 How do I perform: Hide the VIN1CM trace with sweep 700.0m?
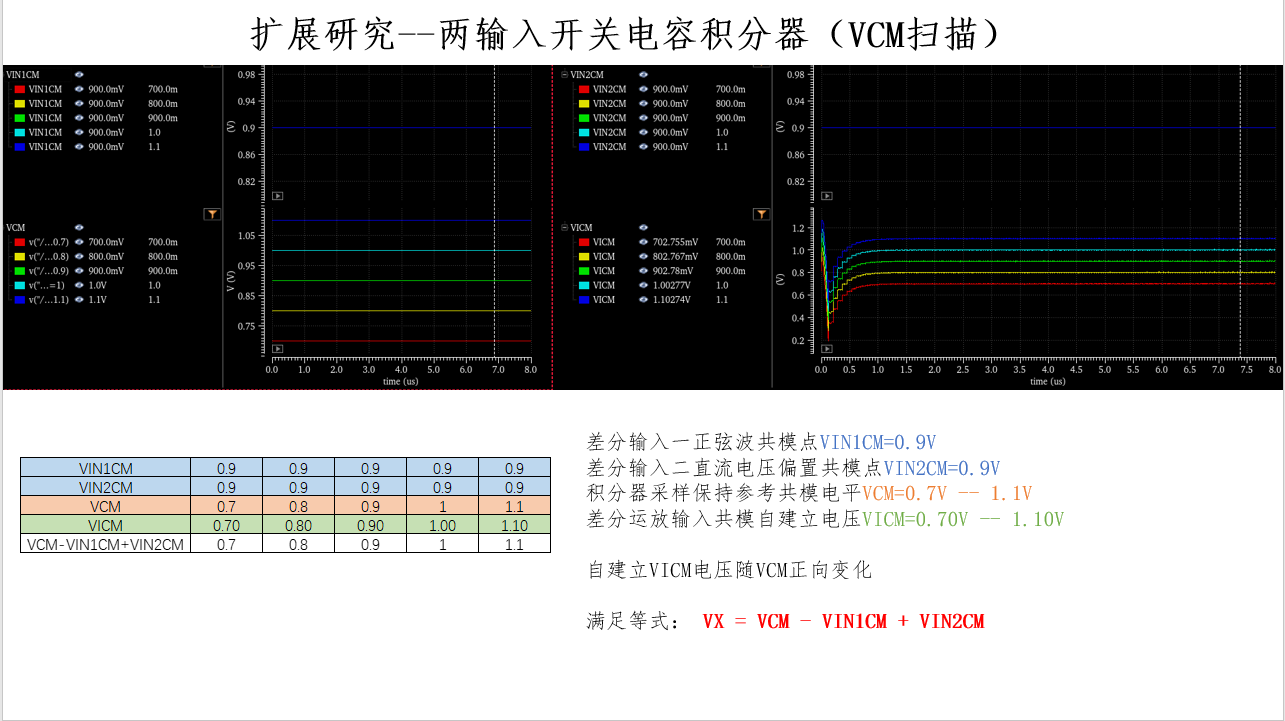click(79, 89)
